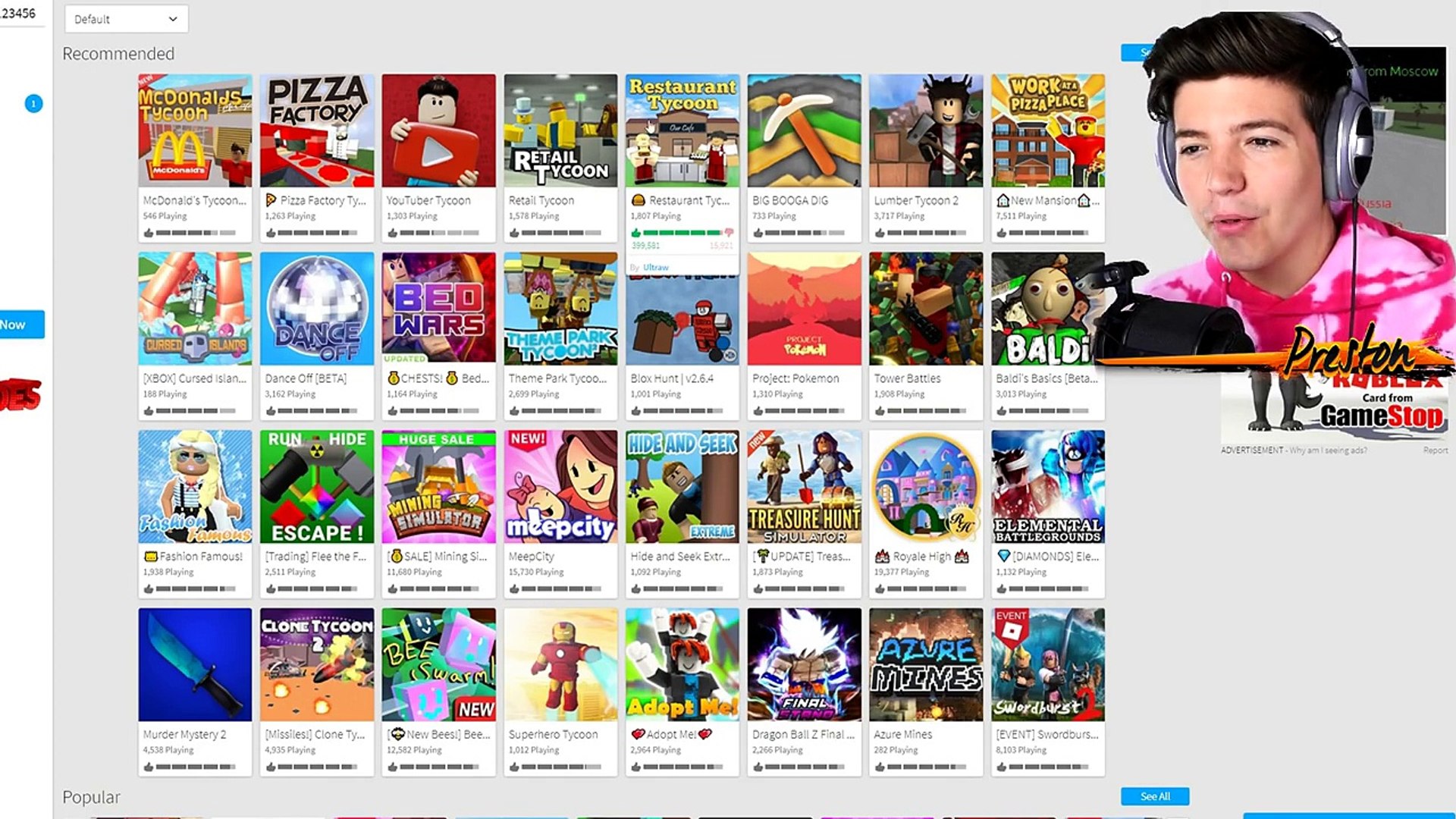Click Why am I seeing ads link
The height and width of the screenshot is (819, 1456).
(1329, 450)
